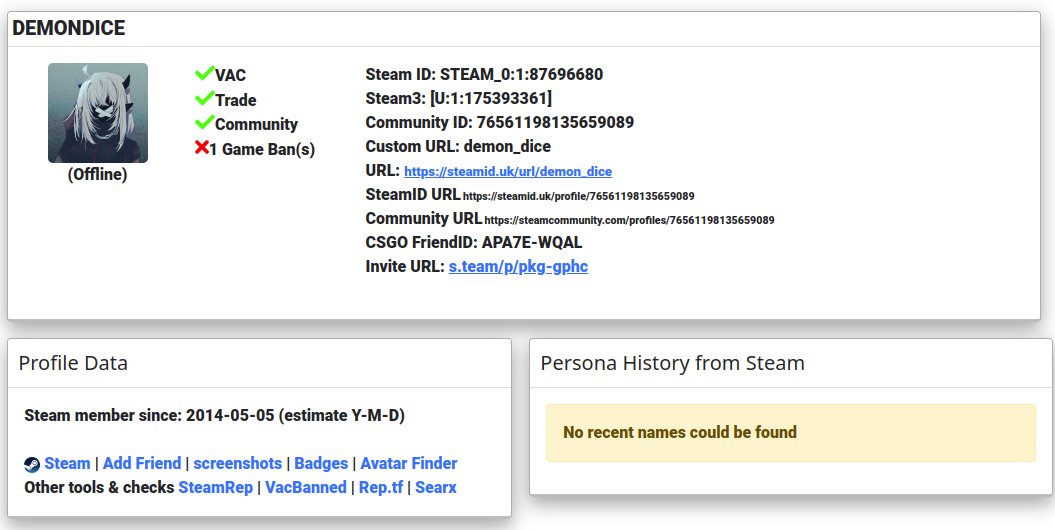This screenshot has width=1055, height=530.
Task: Click the Custom URL demon_dice text
Action: click(x=458, y=146)
